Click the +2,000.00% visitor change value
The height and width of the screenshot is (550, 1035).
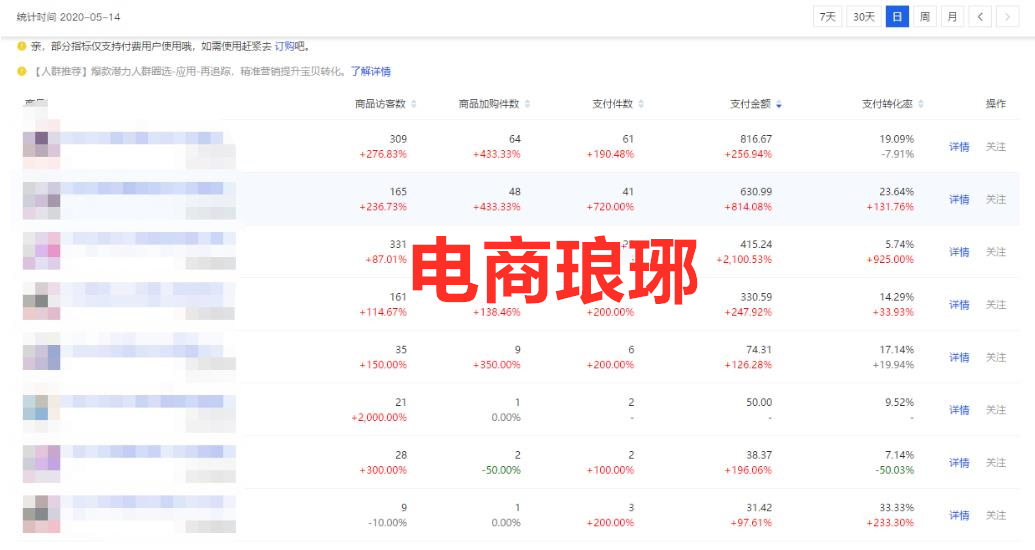pos(379,417)
